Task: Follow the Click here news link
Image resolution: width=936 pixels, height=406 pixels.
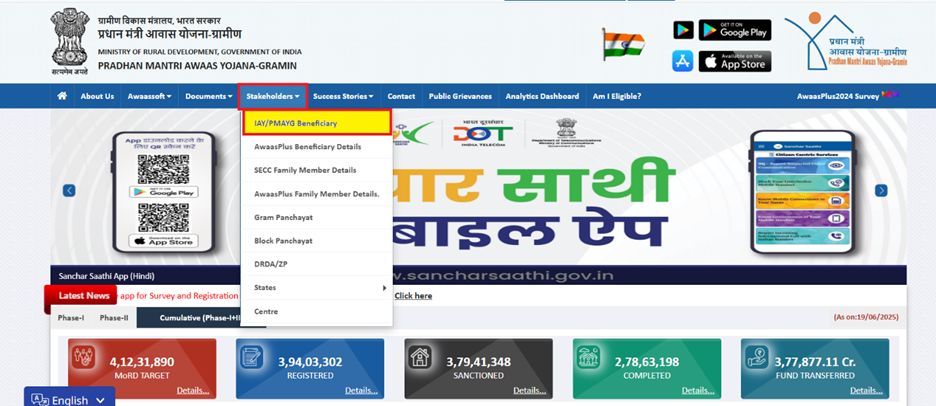Action: pyautogui.click(x=413, y=296)
